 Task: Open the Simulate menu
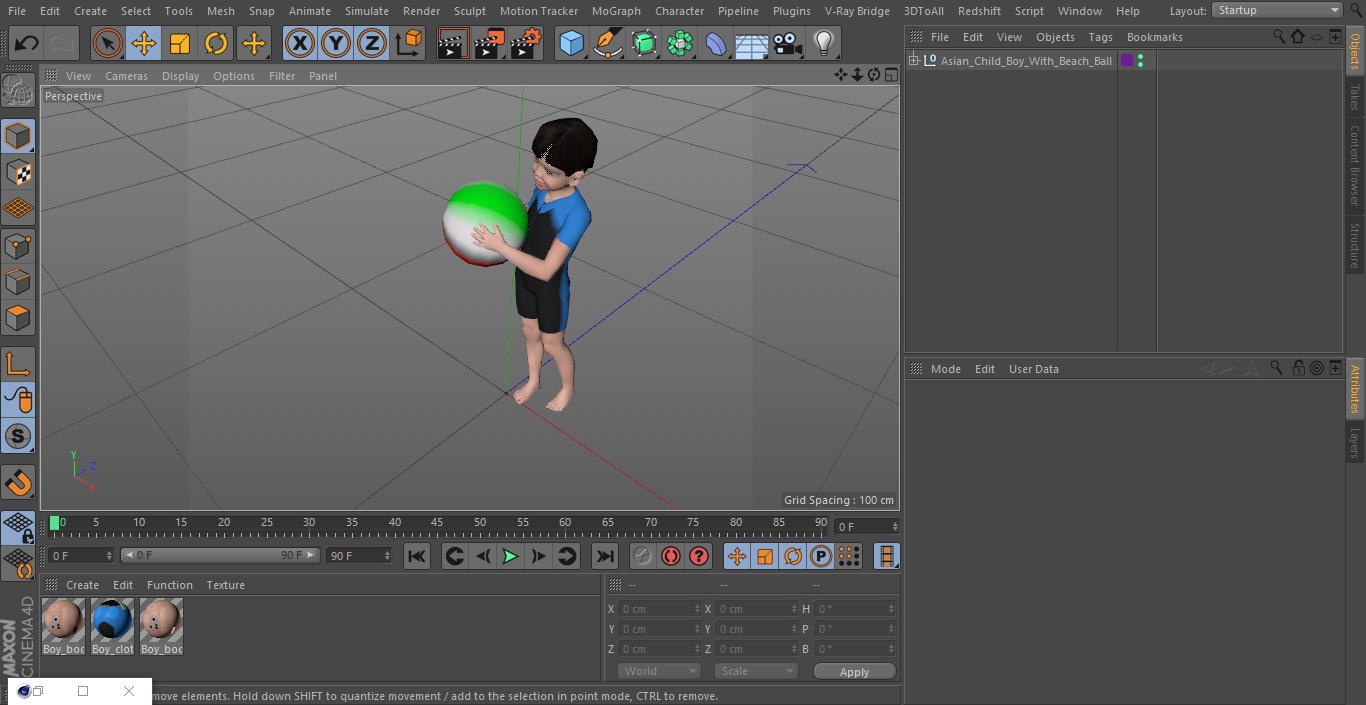click(x=367, y=11)
